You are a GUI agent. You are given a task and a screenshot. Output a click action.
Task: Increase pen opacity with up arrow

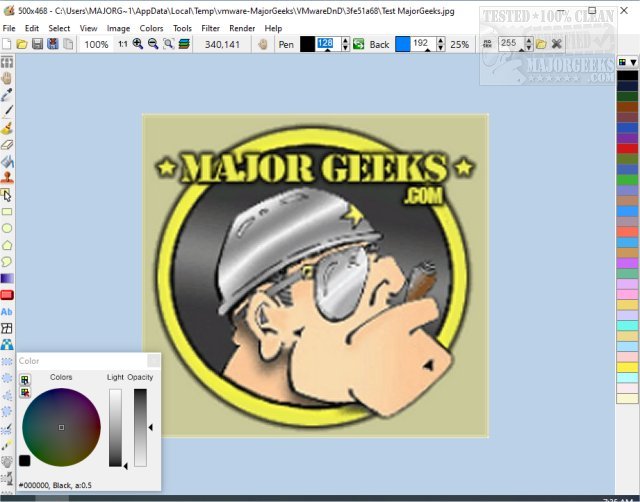tap(345, 41)
